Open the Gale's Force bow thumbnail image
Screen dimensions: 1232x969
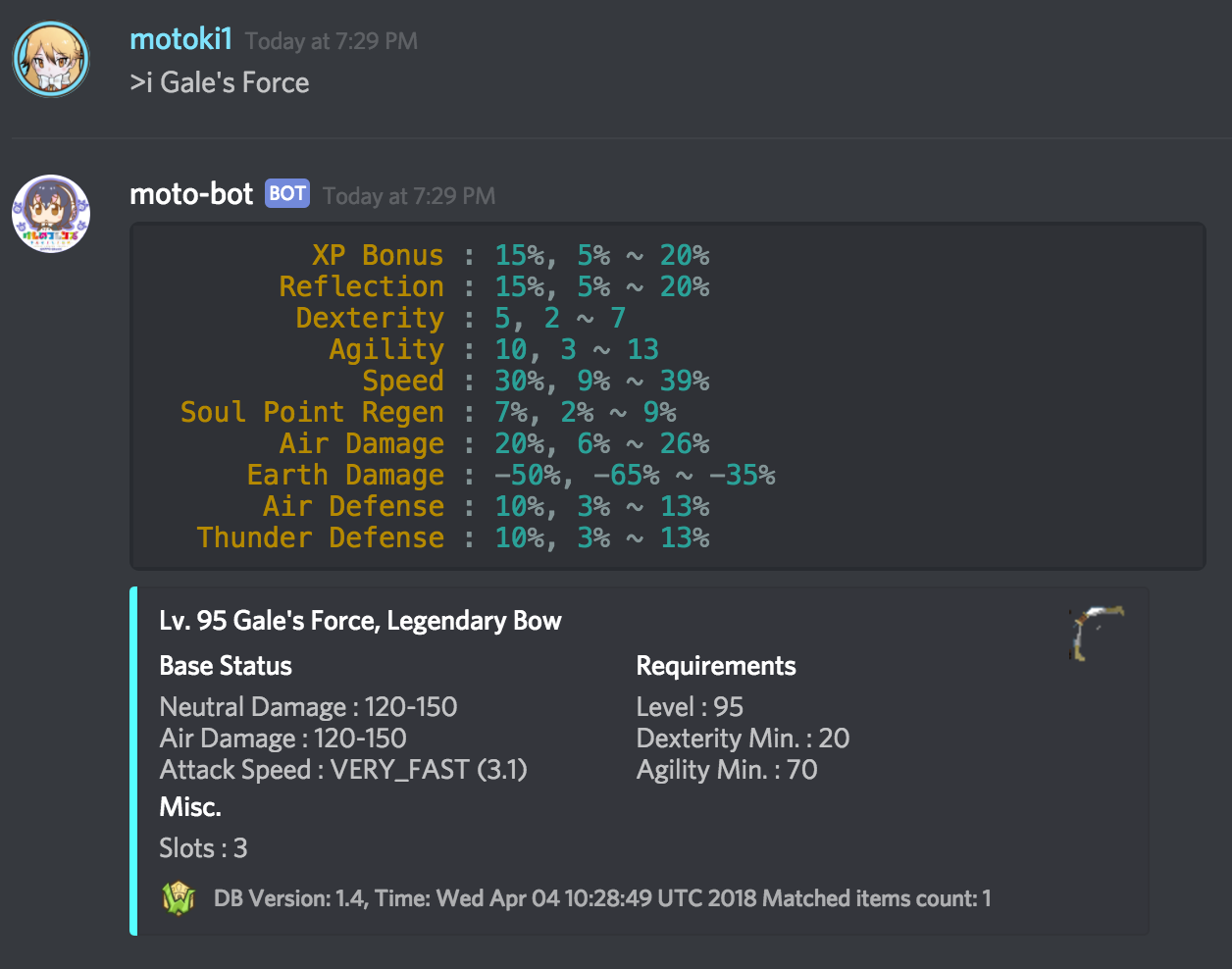(x=1095, y=633)
